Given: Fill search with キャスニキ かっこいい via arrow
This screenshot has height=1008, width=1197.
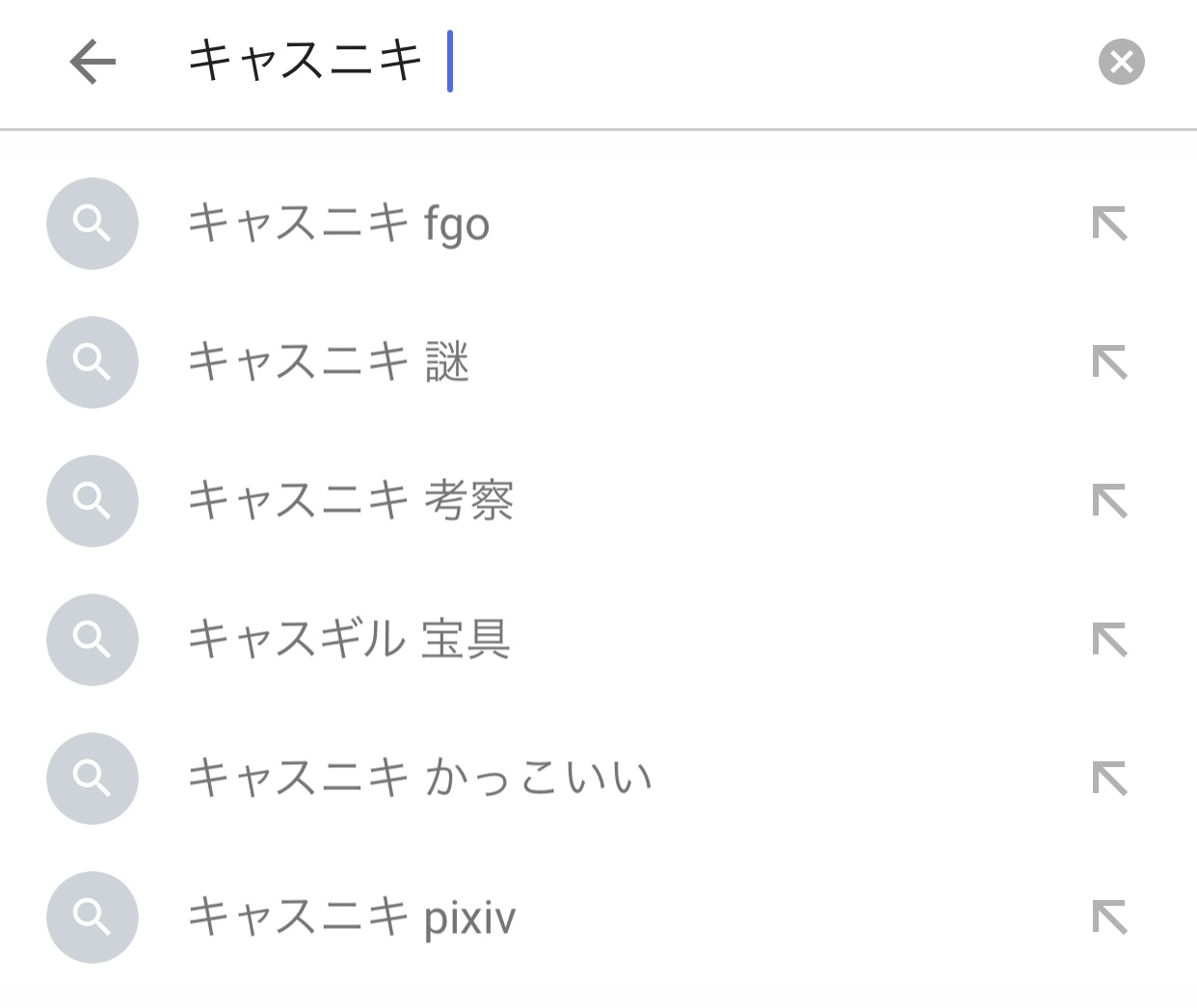Looking at the screenshot, I should [1109, 779].
